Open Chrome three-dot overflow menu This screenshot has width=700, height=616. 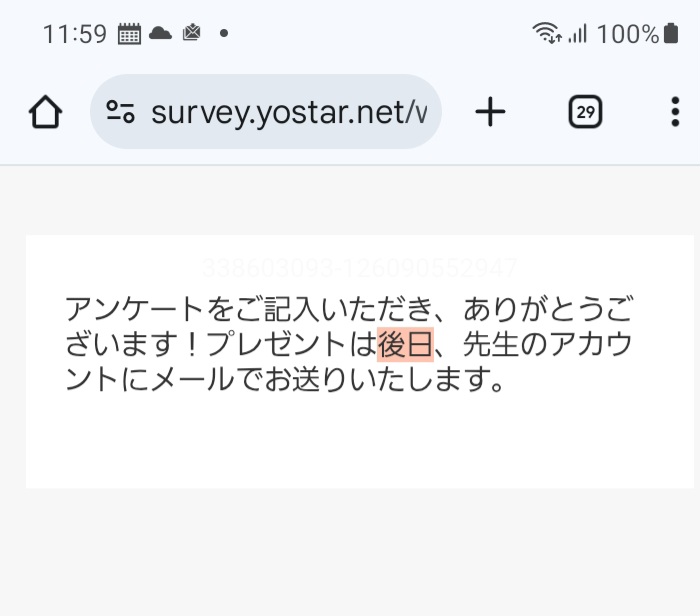coord(675,112)
